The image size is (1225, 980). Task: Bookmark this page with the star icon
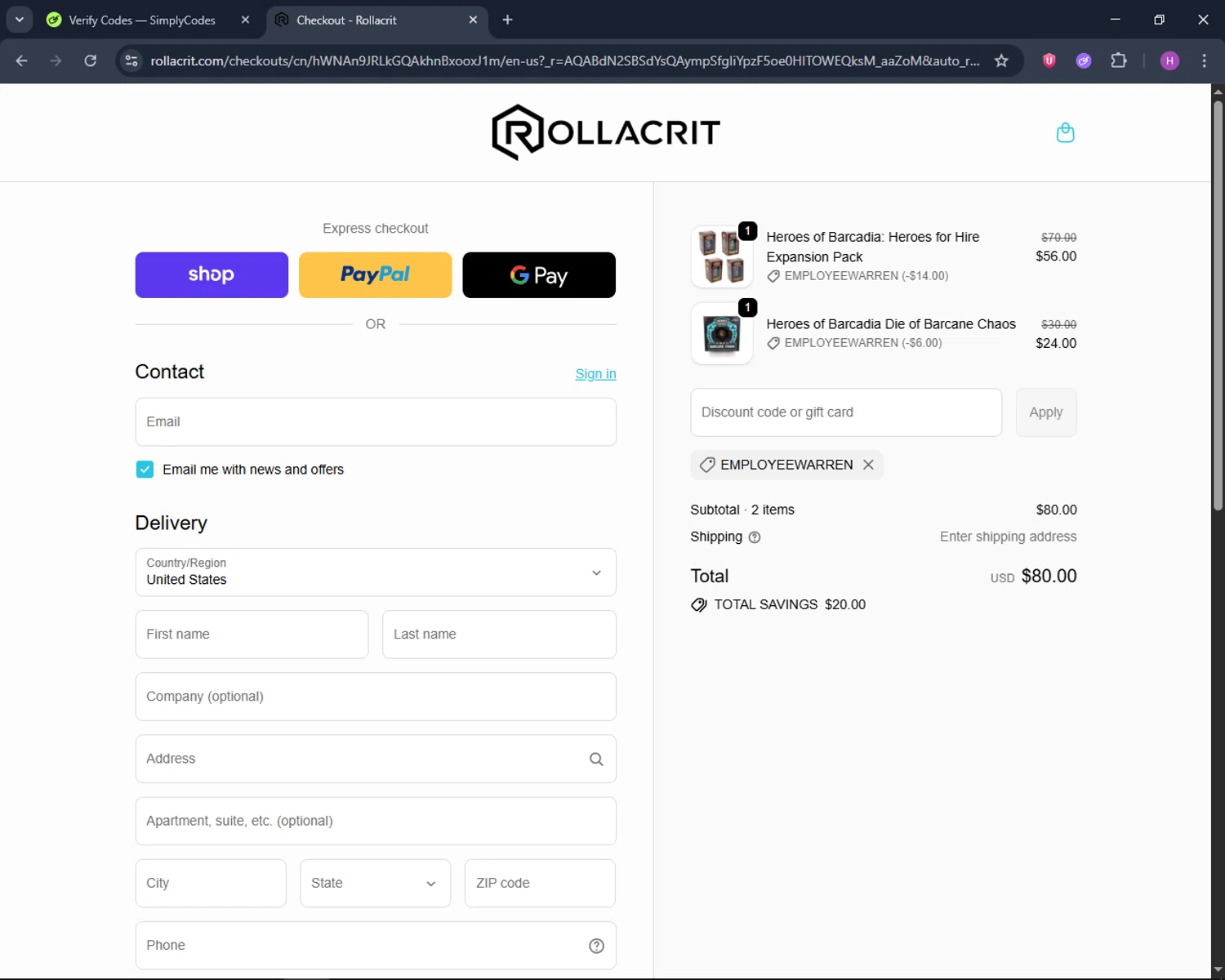point(1001,60)
